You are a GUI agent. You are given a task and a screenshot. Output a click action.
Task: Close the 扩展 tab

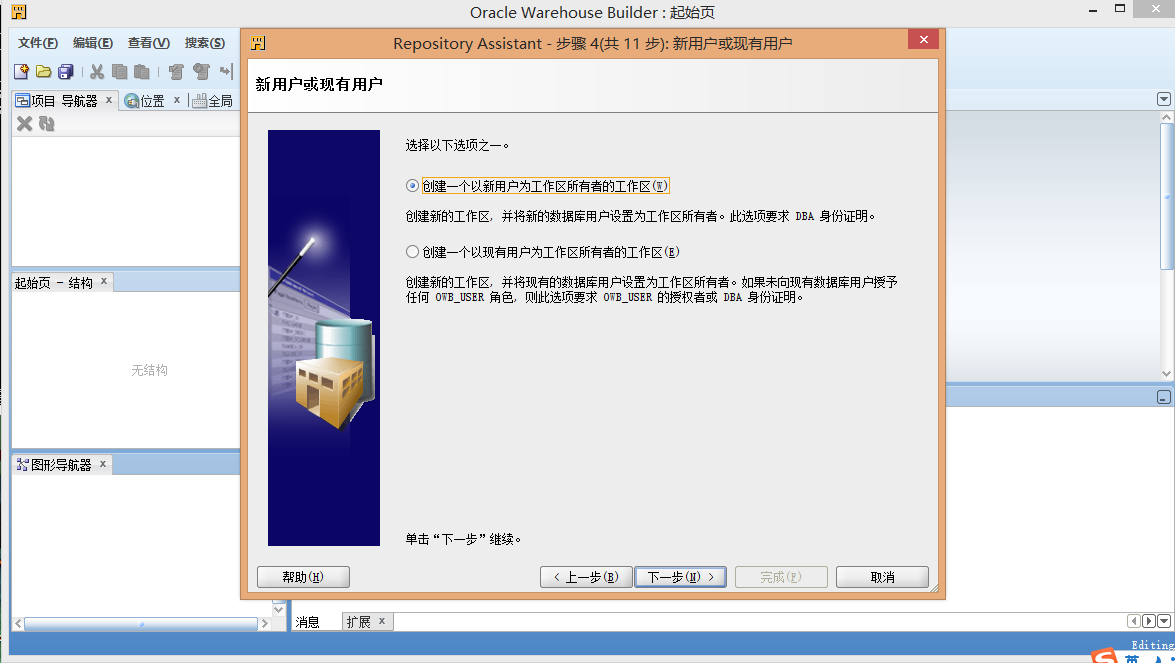coord(381,620)
